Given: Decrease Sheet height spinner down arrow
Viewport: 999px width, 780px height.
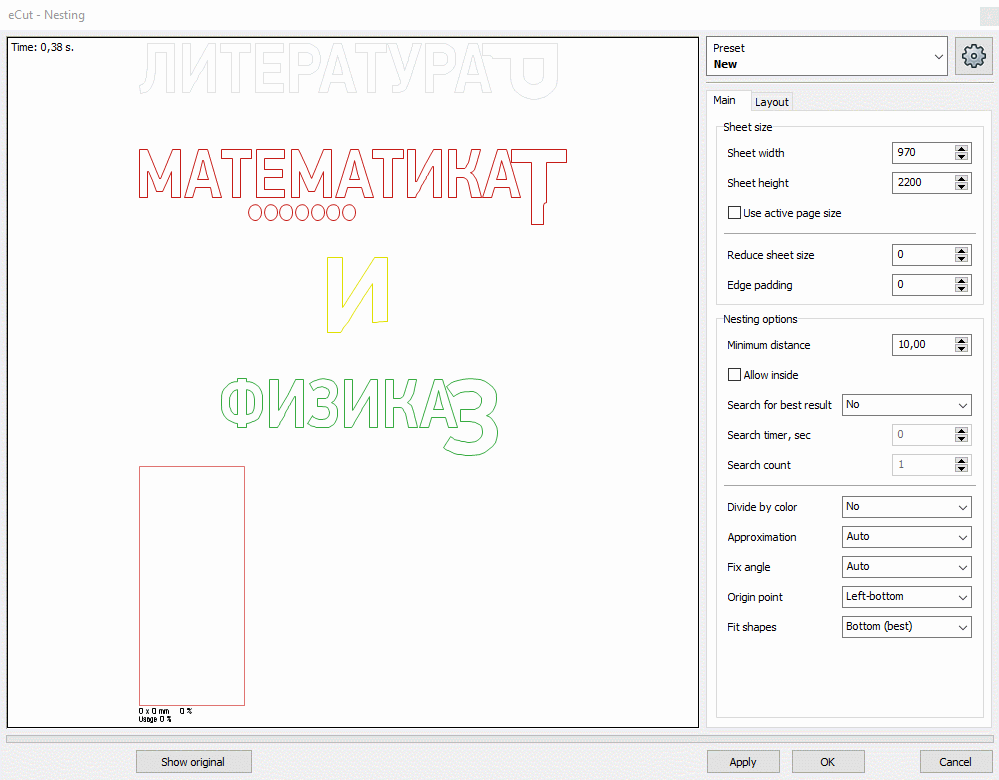Looking at the screenshot, I should [x=961, y=187].
